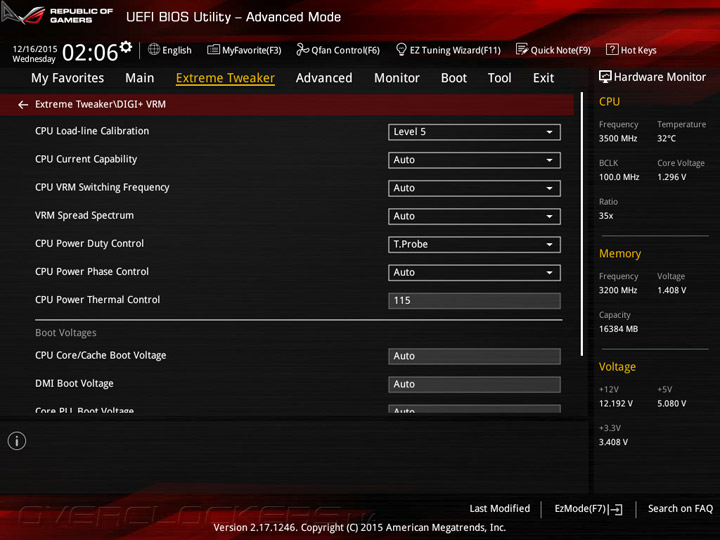This screenshot has height=540, width=720.
Task: Open the MyFavorite(F3) label
Action: tap(252, 50)
